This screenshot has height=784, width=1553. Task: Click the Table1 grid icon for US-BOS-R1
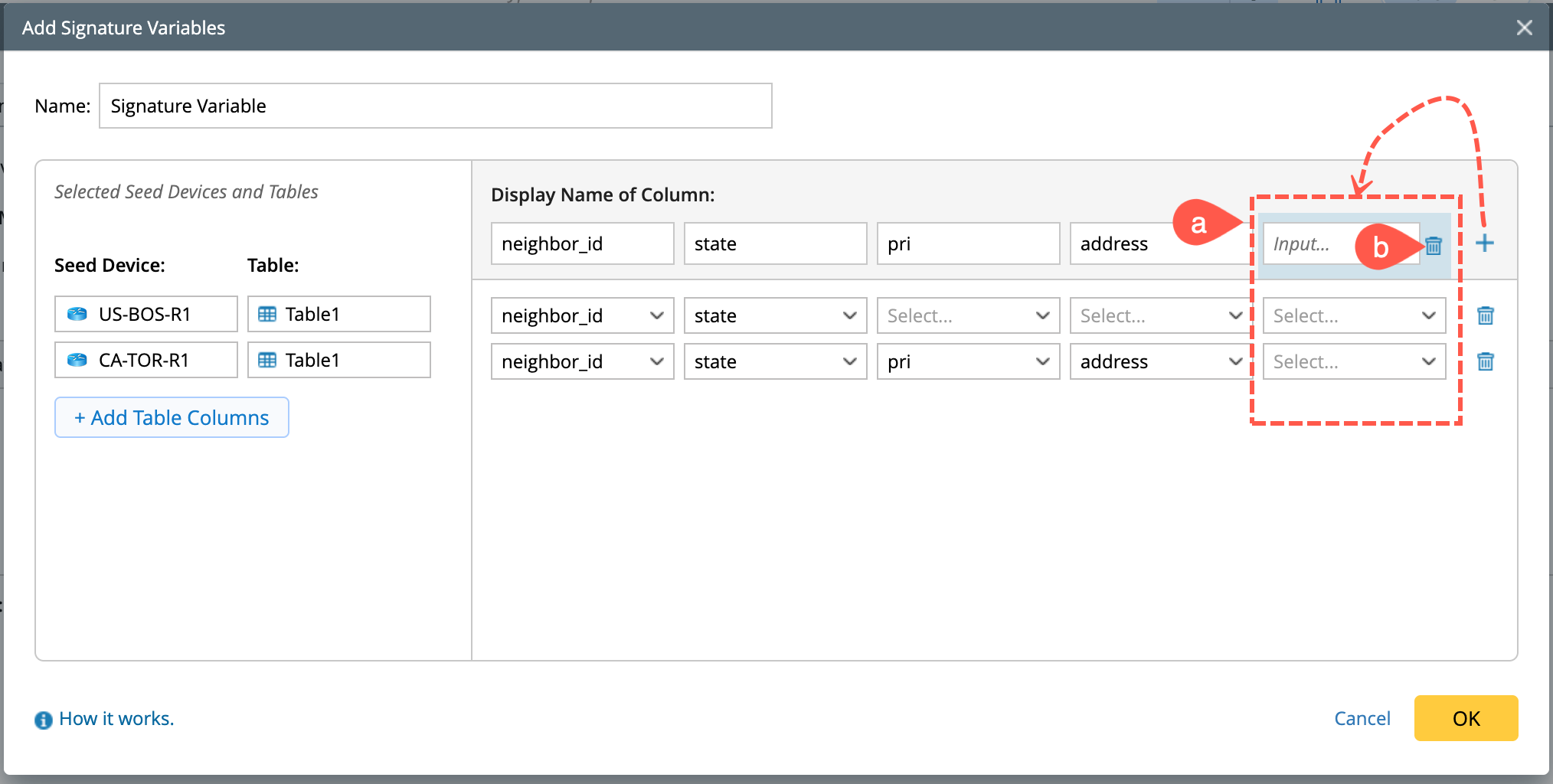tap(267, 314)
